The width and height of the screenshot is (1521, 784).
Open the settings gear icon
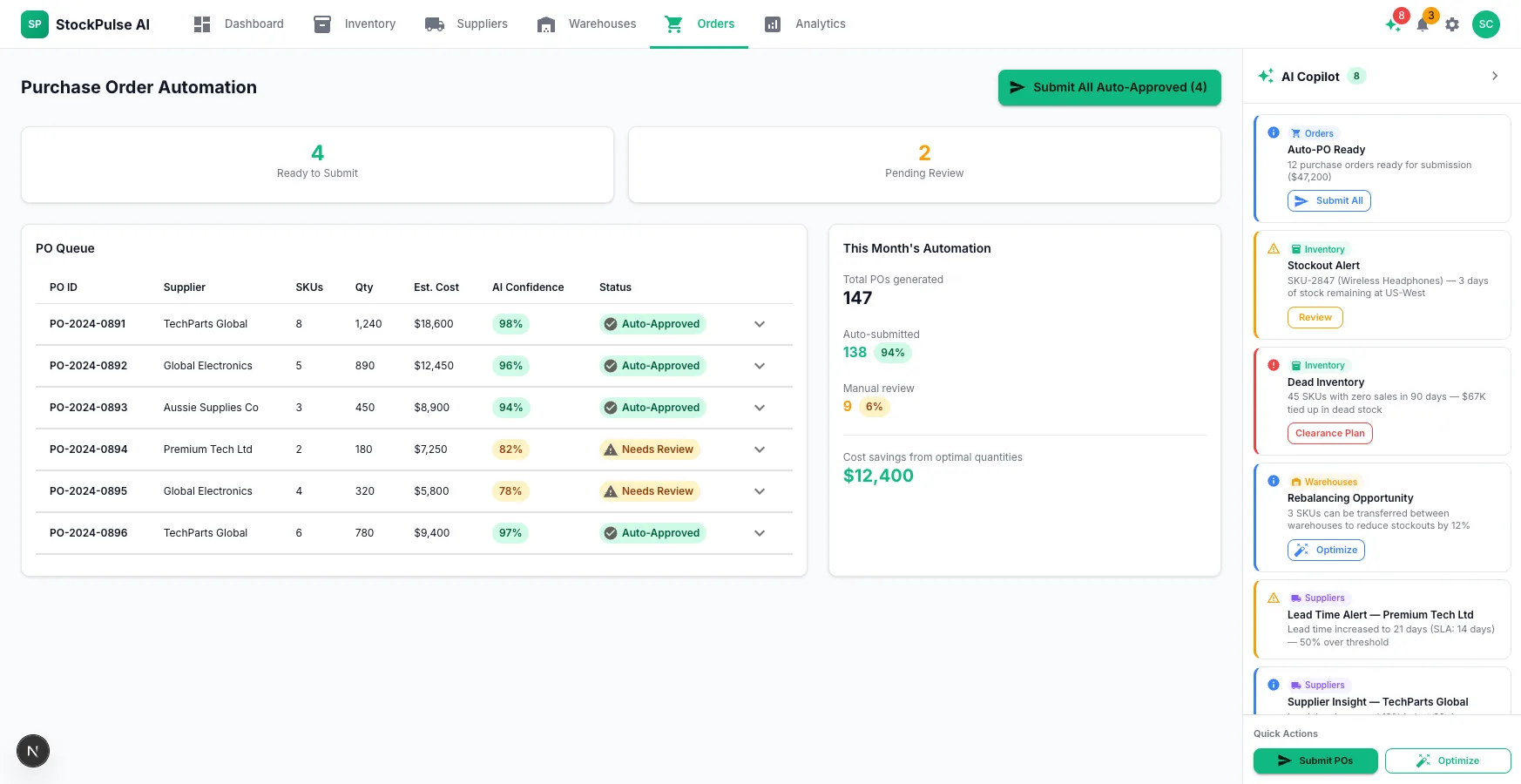pos(1452,24)
